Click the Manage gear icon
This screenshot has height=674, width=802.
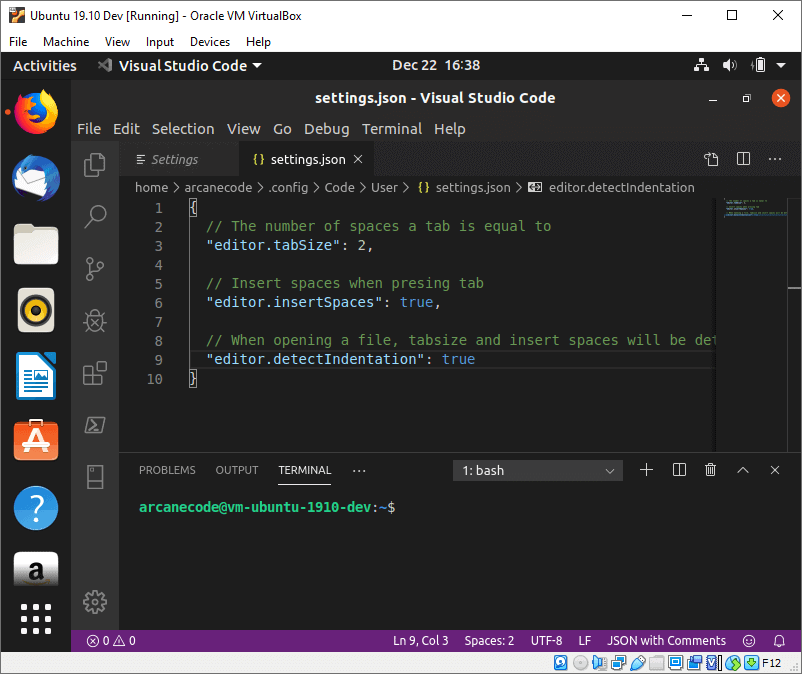click(95, 602)
